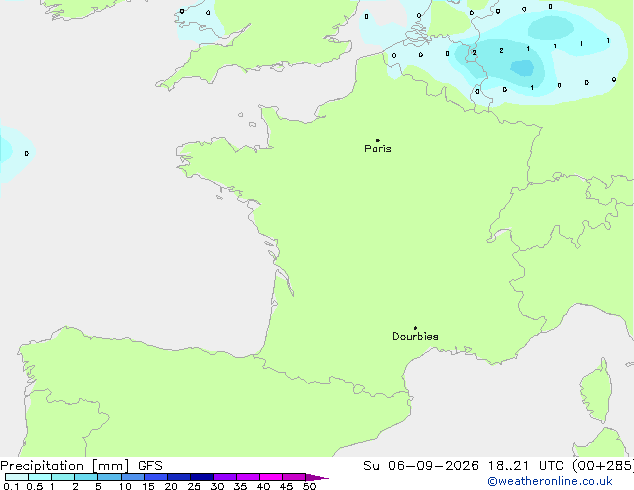Click the Precipitation [mm] GFS title
The width and height of the screenshot is (634, 490).
point(81,466)
